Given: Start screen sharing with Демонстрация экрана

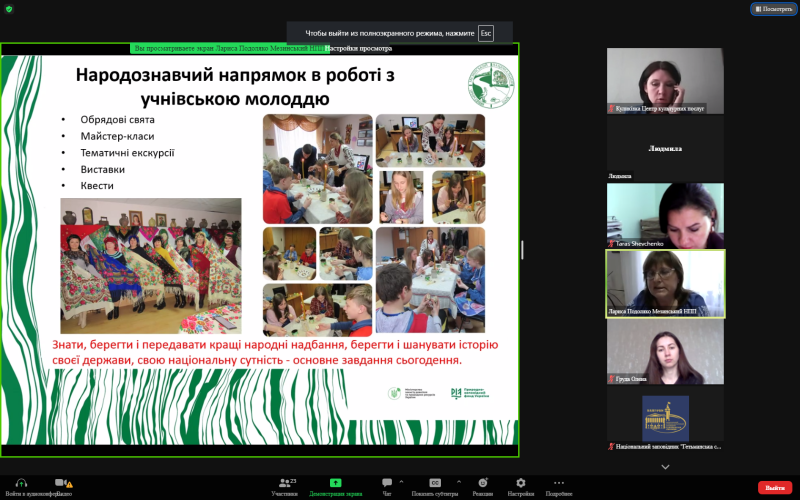Looking at the screenshot, I should (x=335, y=484).
